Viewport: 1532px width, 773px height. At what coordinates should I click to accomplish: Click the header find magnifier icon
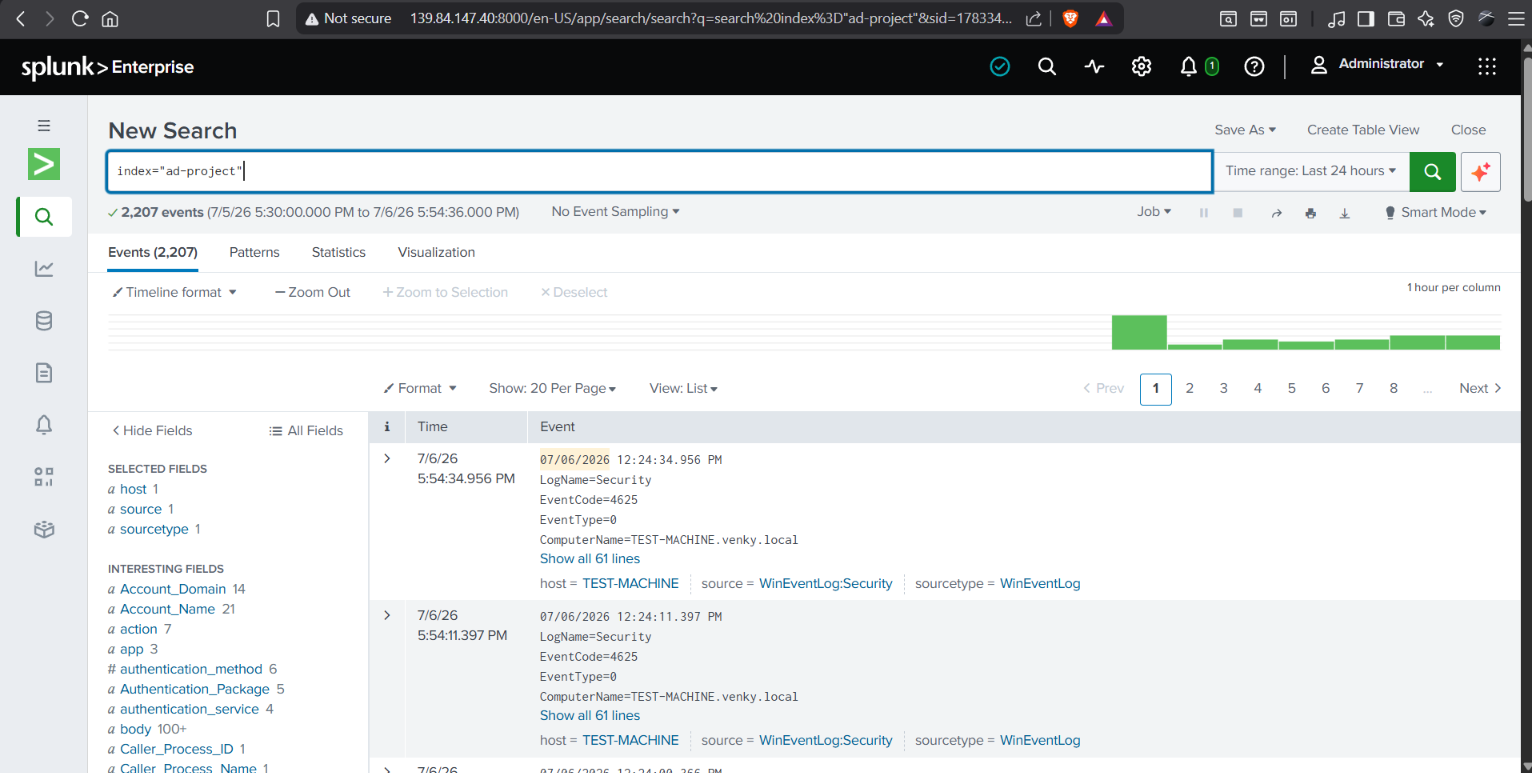pyautogui.click(x=1047, y=66)
